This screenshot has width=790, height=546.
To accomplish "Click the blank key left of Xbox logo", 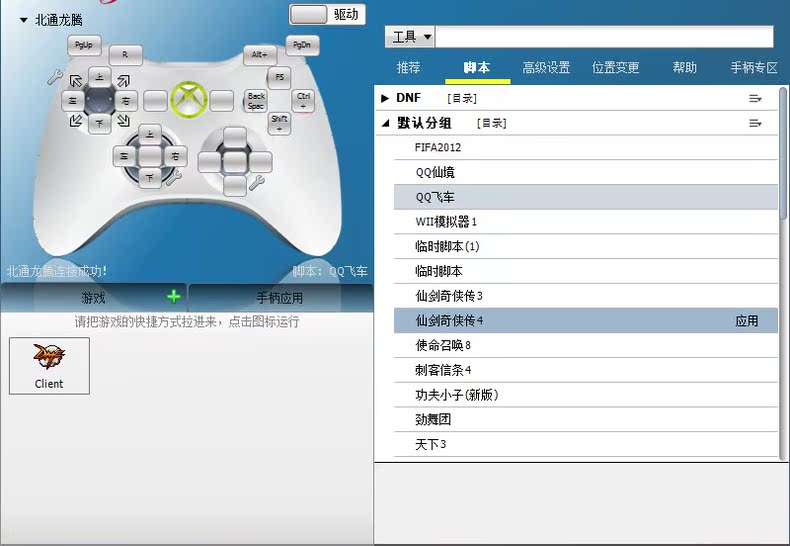I will [x=155, y=101].
